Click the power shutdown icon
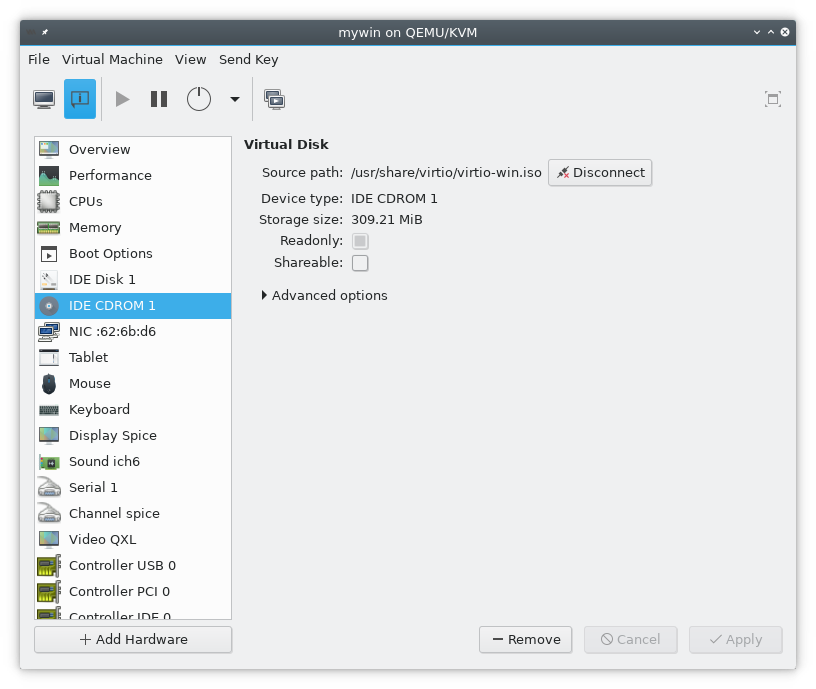This screenshot has width=816, height=689. coord(199,99)
